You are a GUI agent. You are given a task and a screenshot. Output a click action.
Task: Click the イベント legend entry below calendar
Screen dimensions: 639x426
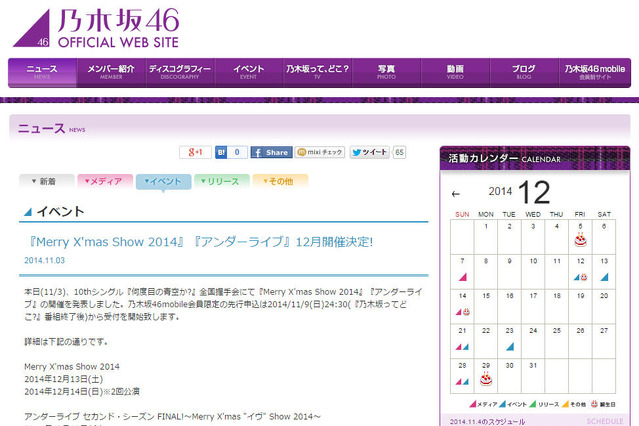(513, 404)
